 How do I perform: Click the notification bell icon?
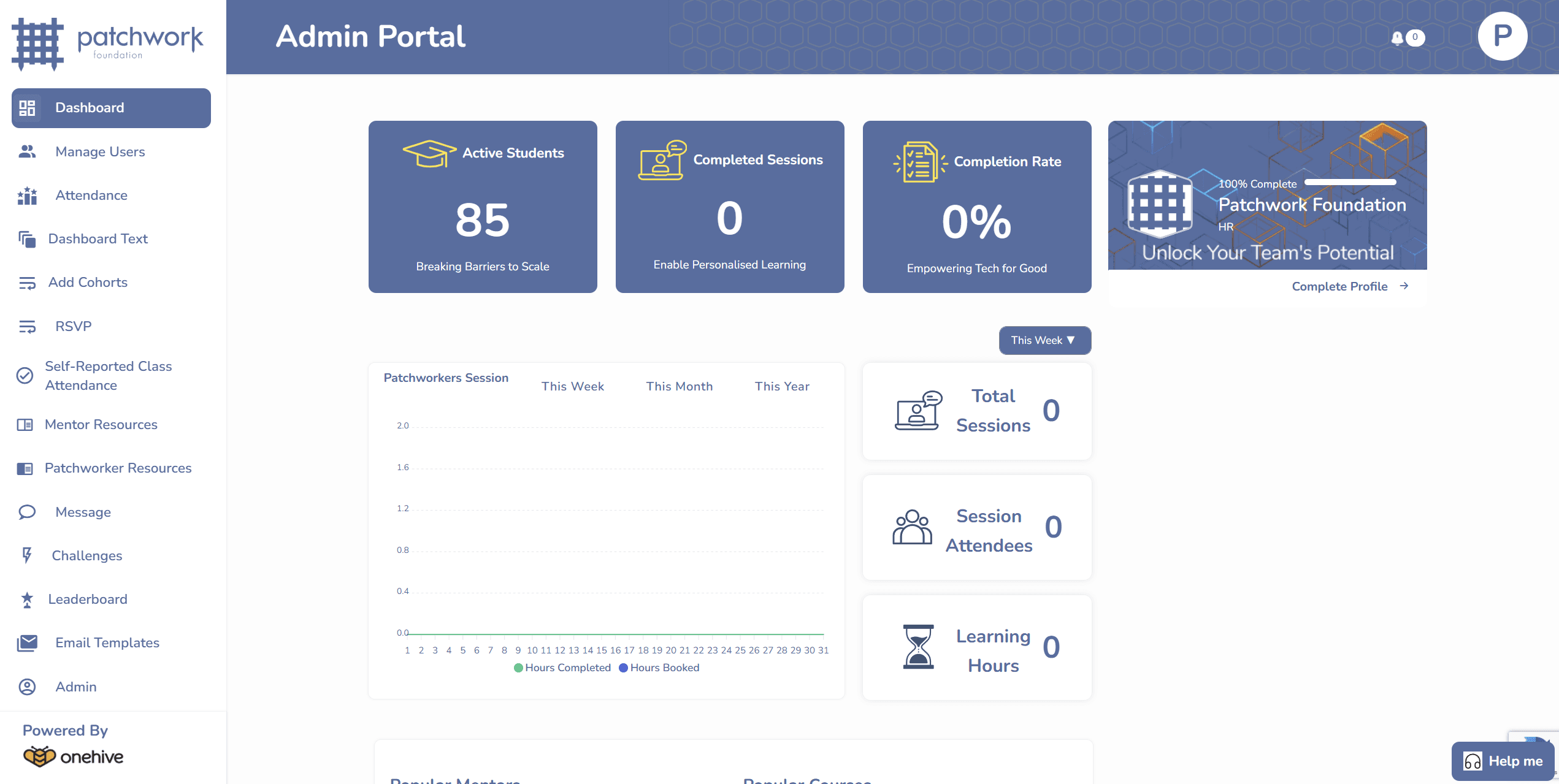tap(1397, 38)
